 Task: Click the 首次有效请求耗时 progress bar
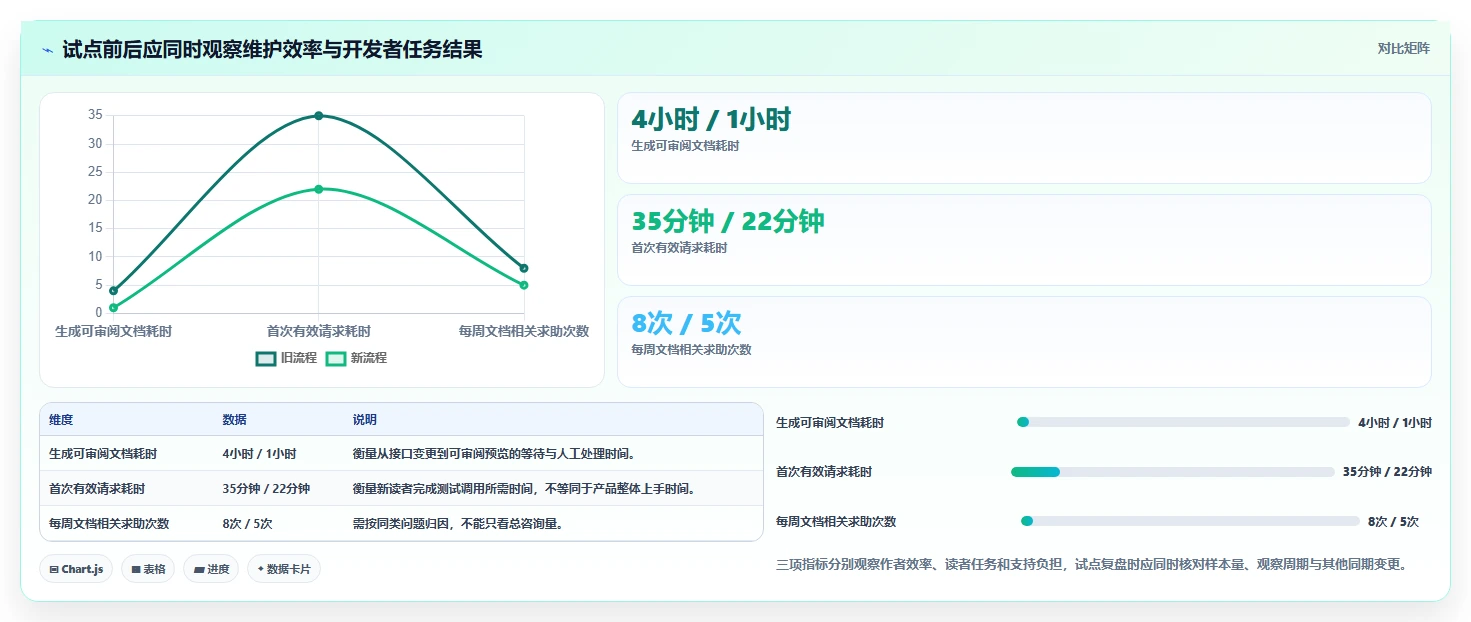(1173, 472)
